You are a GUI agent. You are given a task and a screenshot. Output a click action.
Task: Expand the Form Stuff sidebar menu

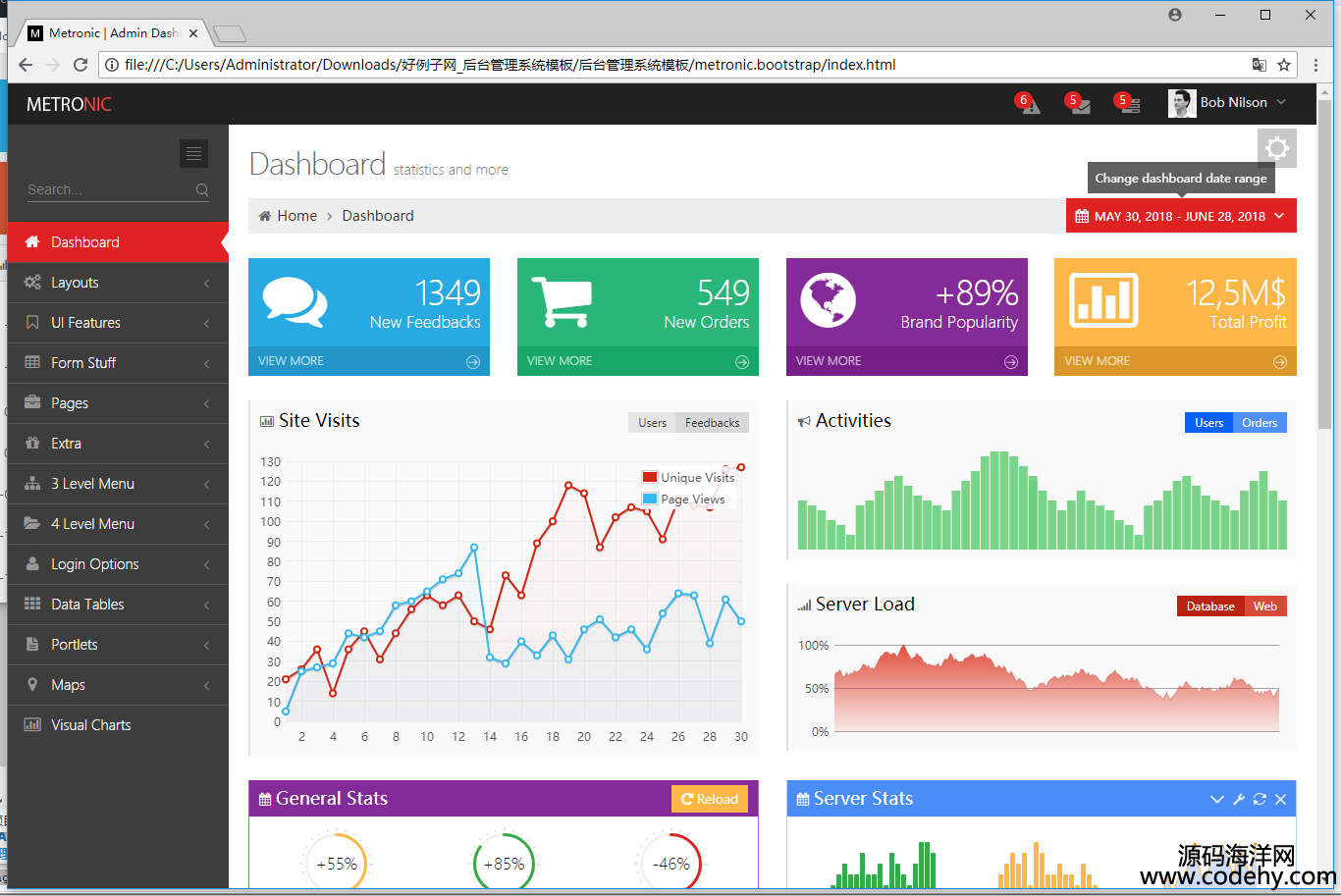point(118,363)
